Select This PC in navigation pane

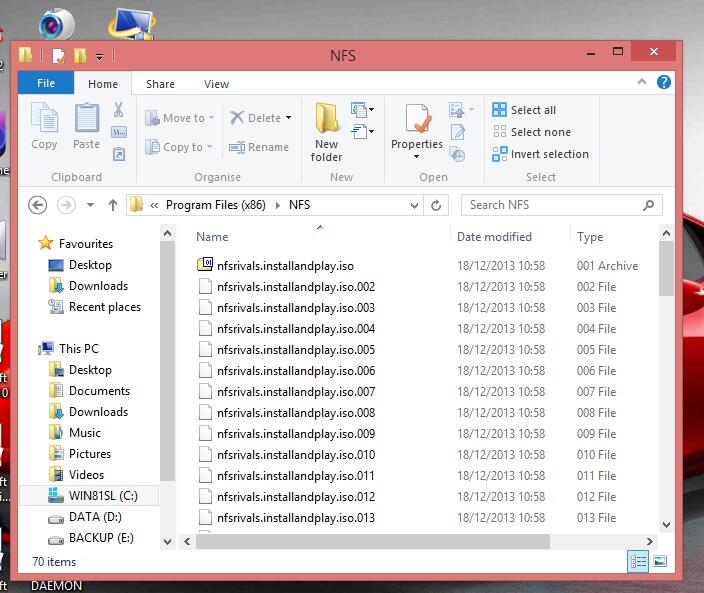pyautogui.click(x=68, y=348)
